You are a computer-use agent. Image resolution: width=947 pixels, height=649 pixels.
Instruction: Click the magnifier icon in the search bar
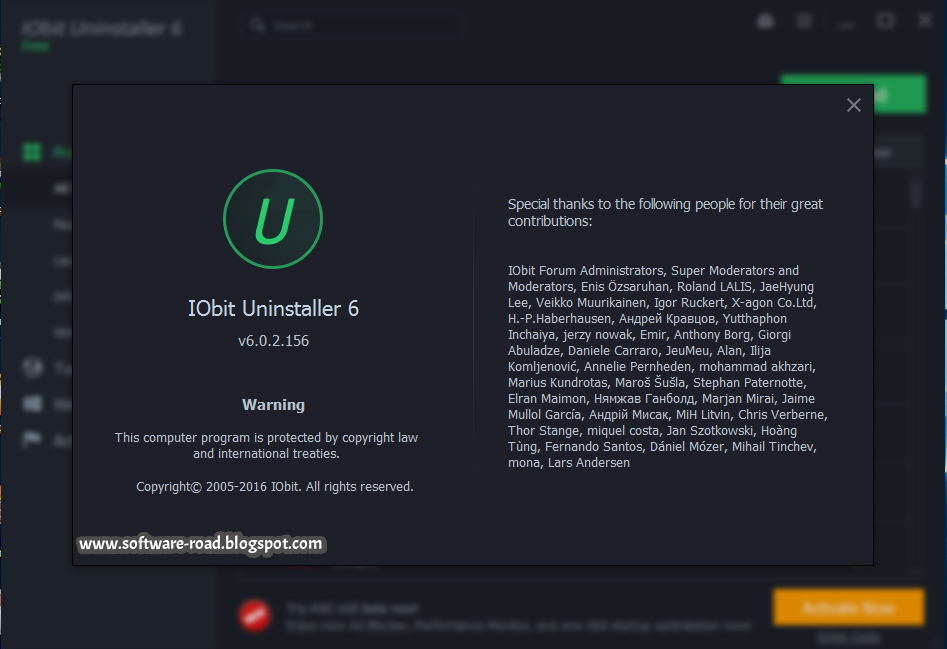[x=258, y=23]
